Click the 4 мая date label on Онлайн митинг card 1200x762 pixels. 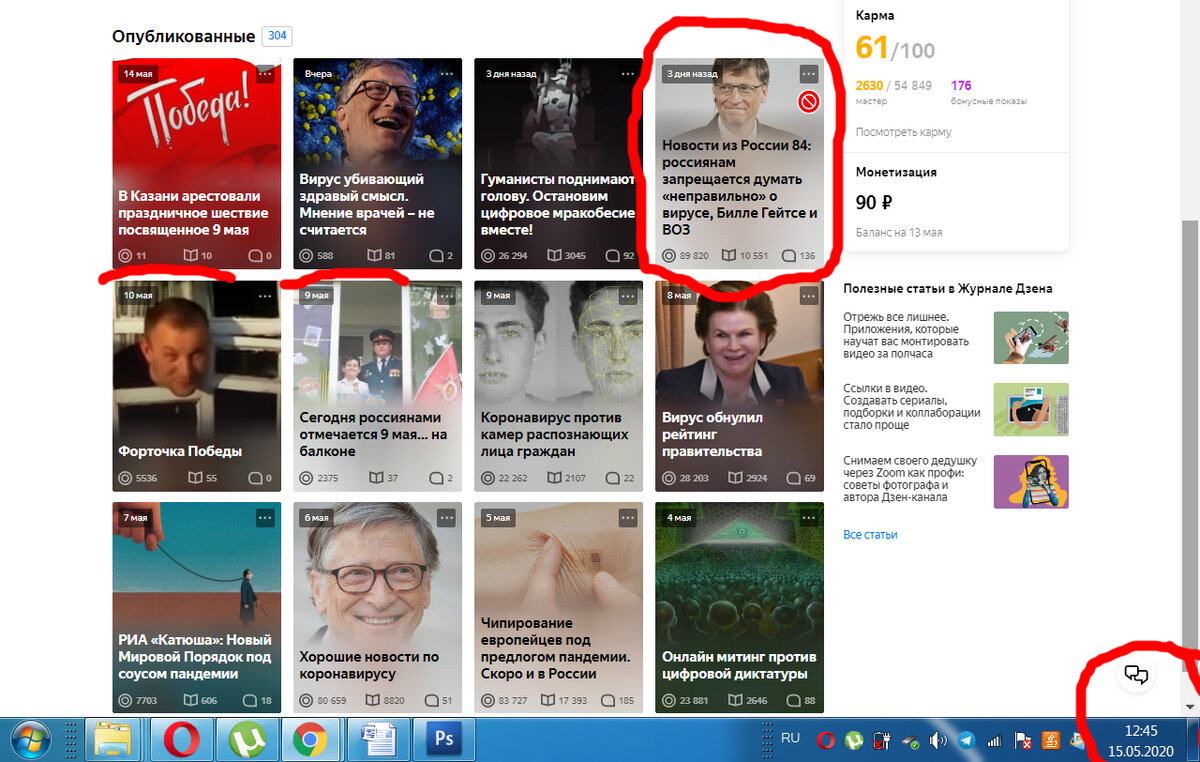679,518
